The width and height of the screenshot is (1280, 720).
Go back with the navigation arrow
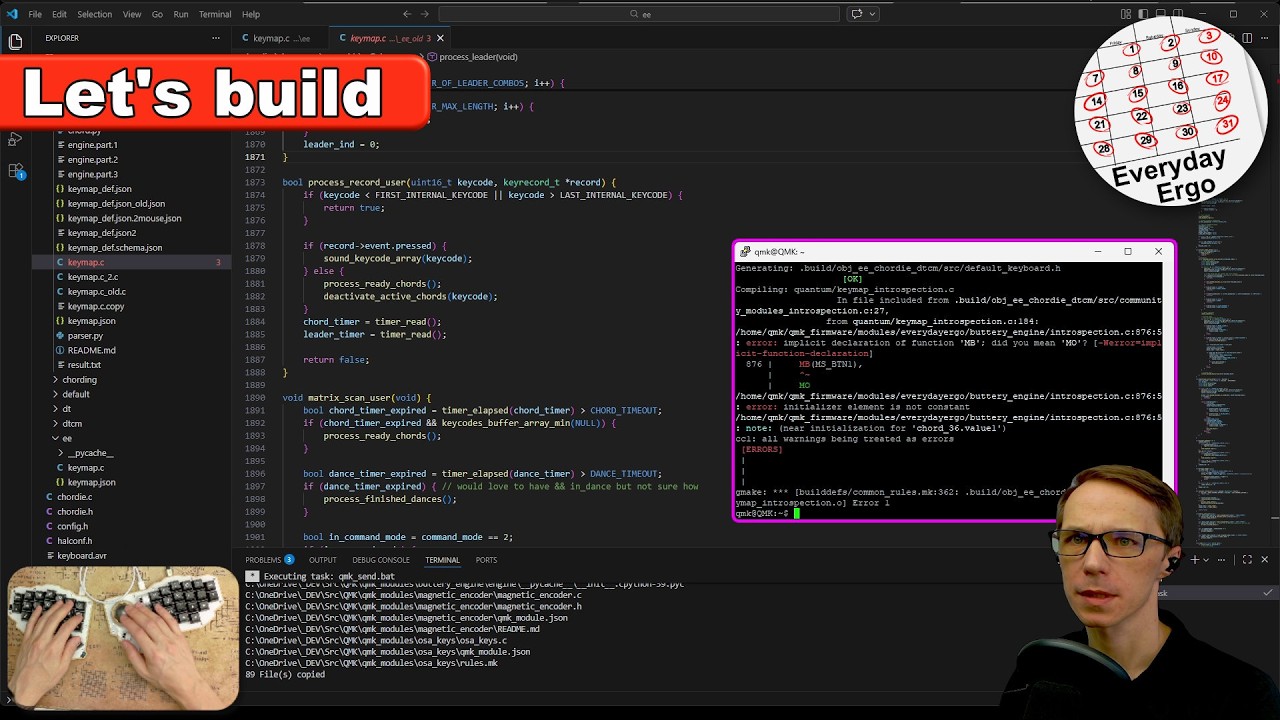[x=407, y=14]
